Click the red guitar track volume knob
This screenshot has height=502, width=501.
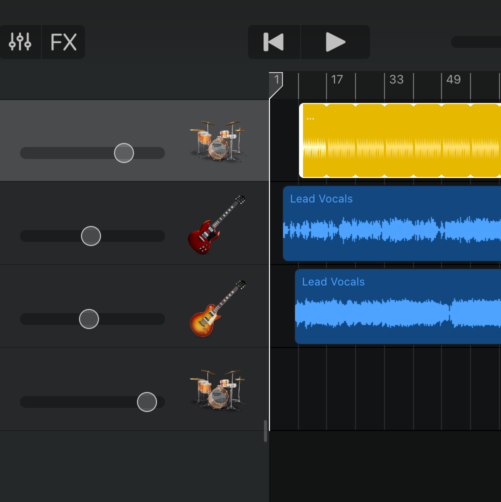point(91,236)
